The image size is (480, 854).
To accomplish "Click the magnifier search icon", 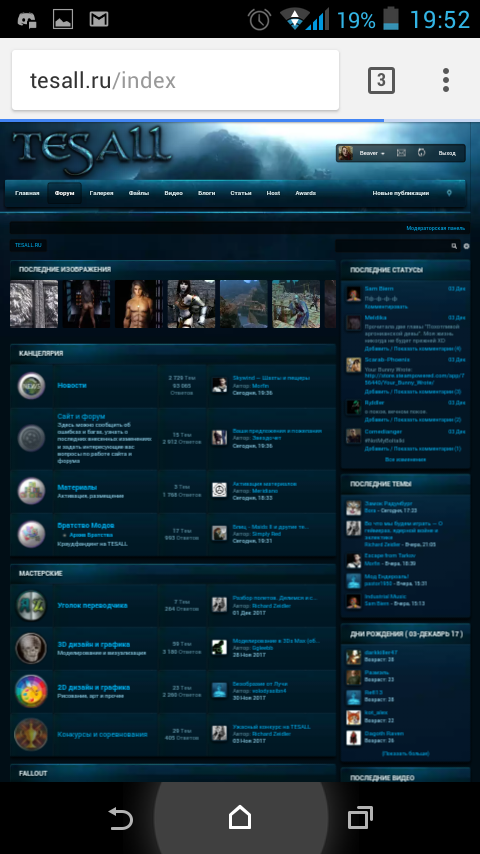I will click(x=454, y=246).
